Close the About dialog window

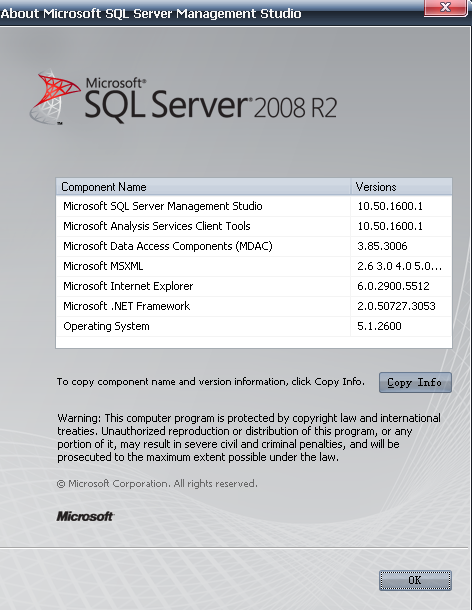pos(446,7)
